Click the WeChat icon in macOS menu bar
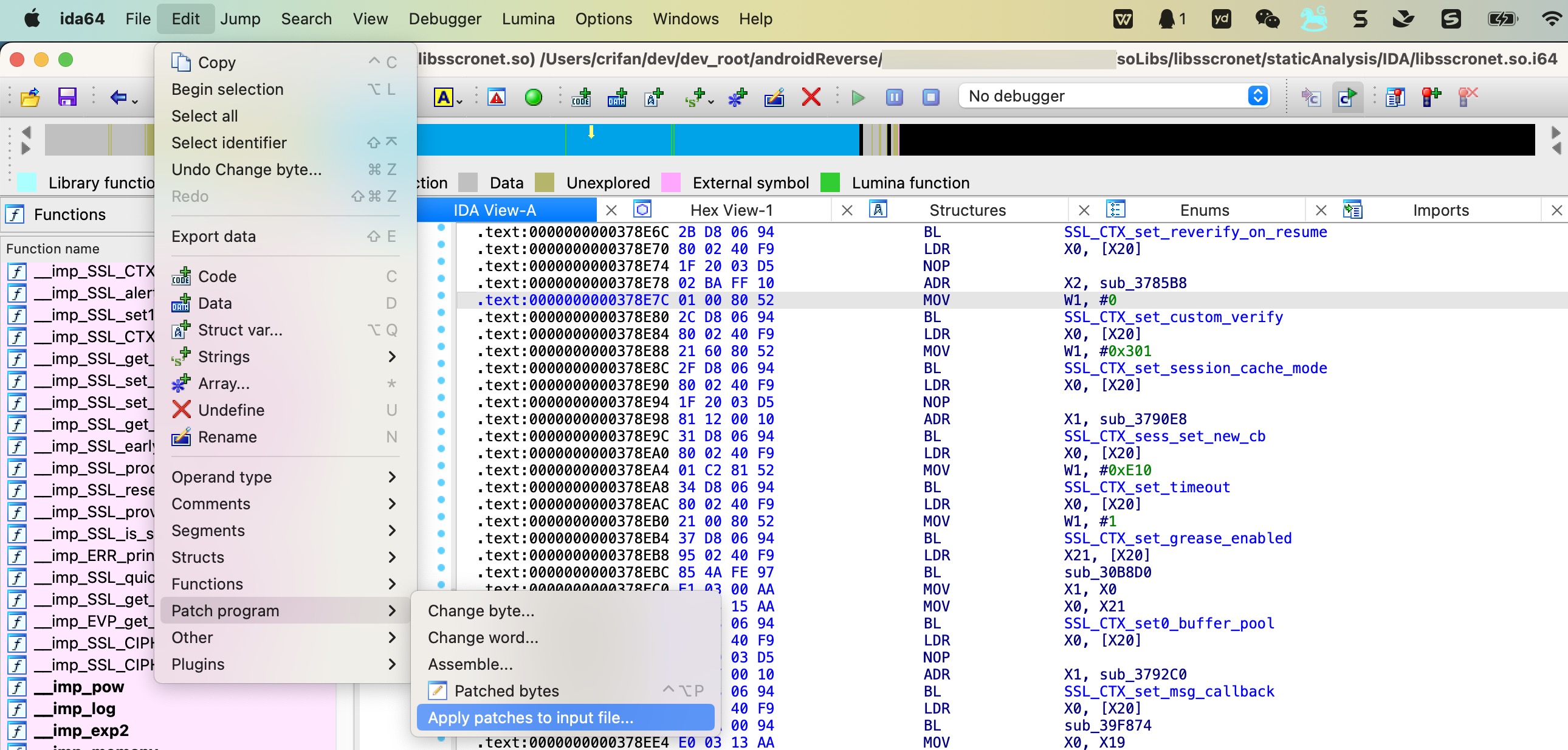 1267,19
